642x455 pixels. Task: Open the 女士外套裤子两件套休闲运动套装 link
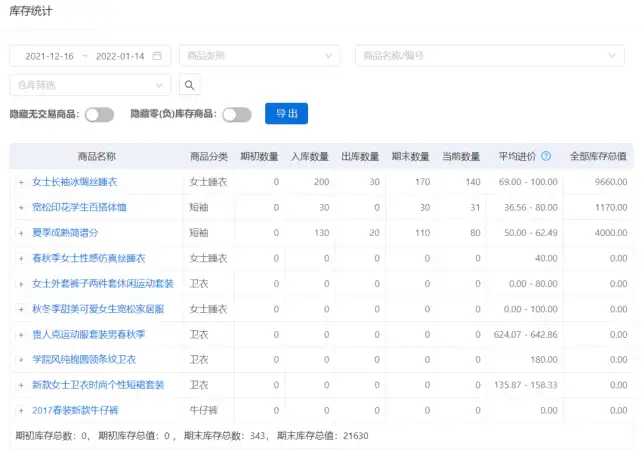click(x=103, y=283)
